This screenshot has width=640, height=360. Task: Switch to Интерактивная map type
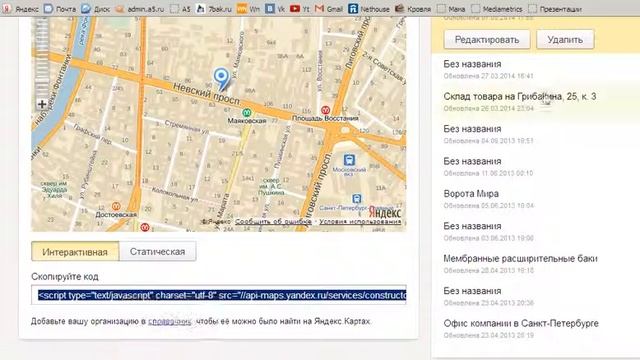click(75, 251)
